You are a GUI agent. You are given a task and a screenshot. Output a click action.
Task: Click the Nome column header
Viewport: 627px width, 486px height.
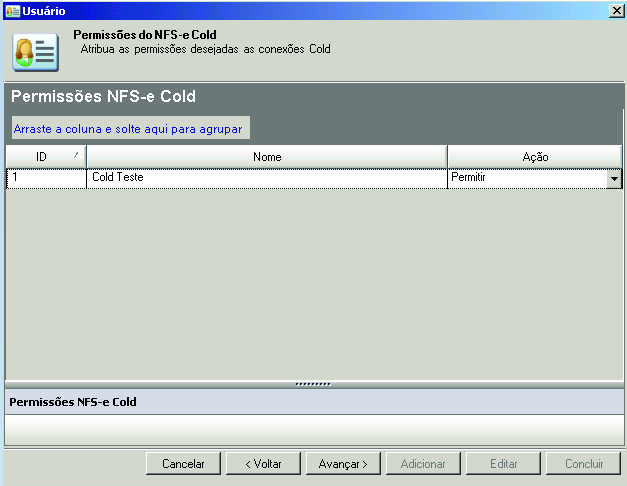267,157
